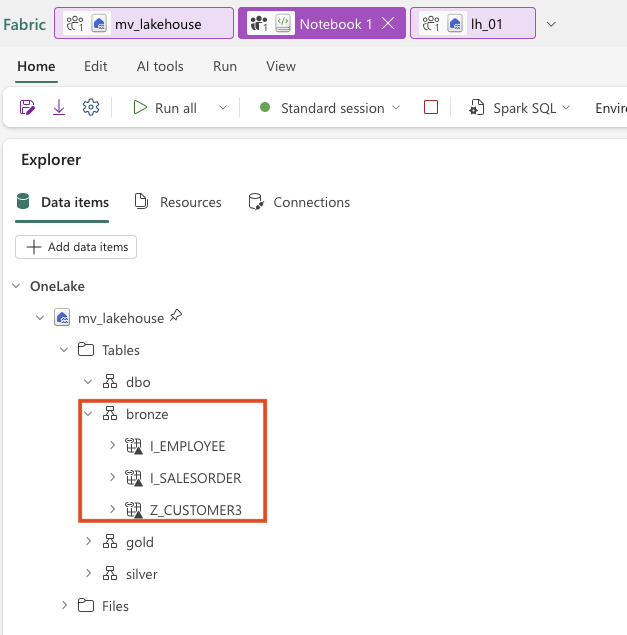The image size is (627, 635).
Task: Open the Run all dropdown arrow
Action: [x=222, y=108]
